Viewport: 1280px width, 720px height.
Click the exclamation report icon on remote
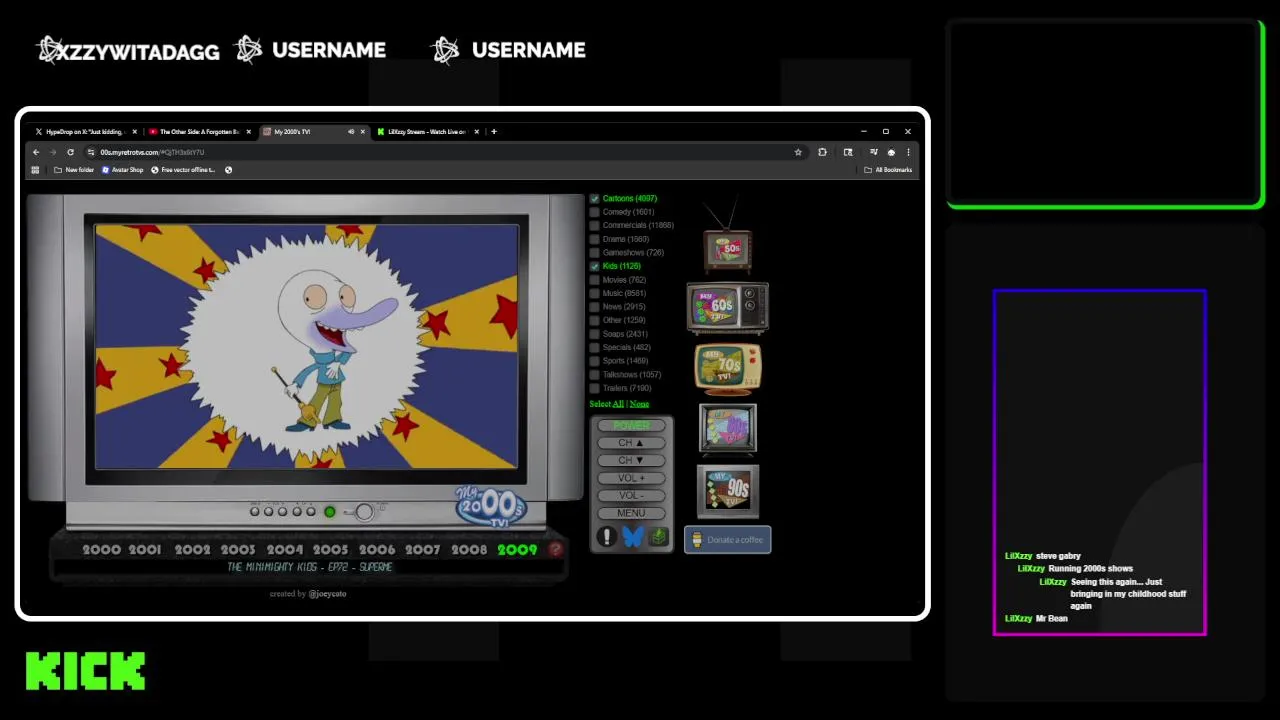tap(606, 537)
